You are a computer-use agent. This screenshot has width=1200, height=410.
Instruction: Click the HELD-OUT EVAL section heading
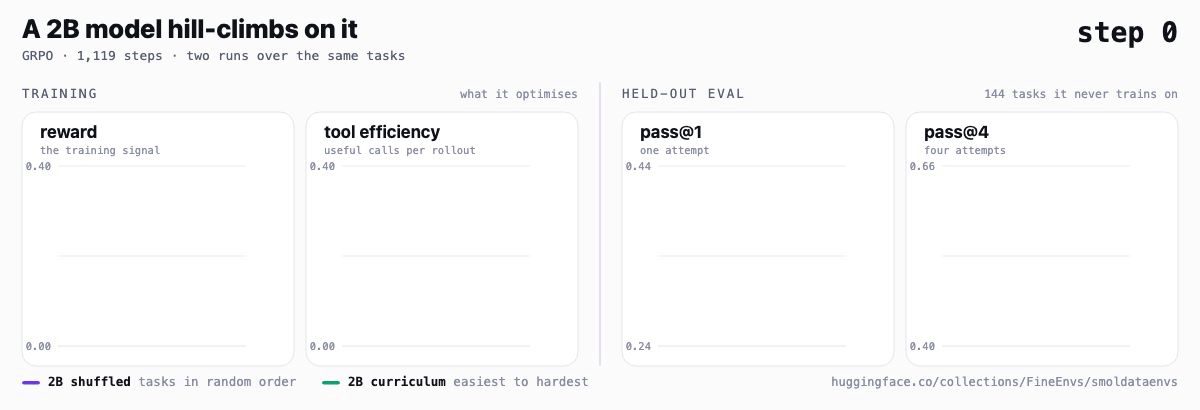[x=683, y=94]
